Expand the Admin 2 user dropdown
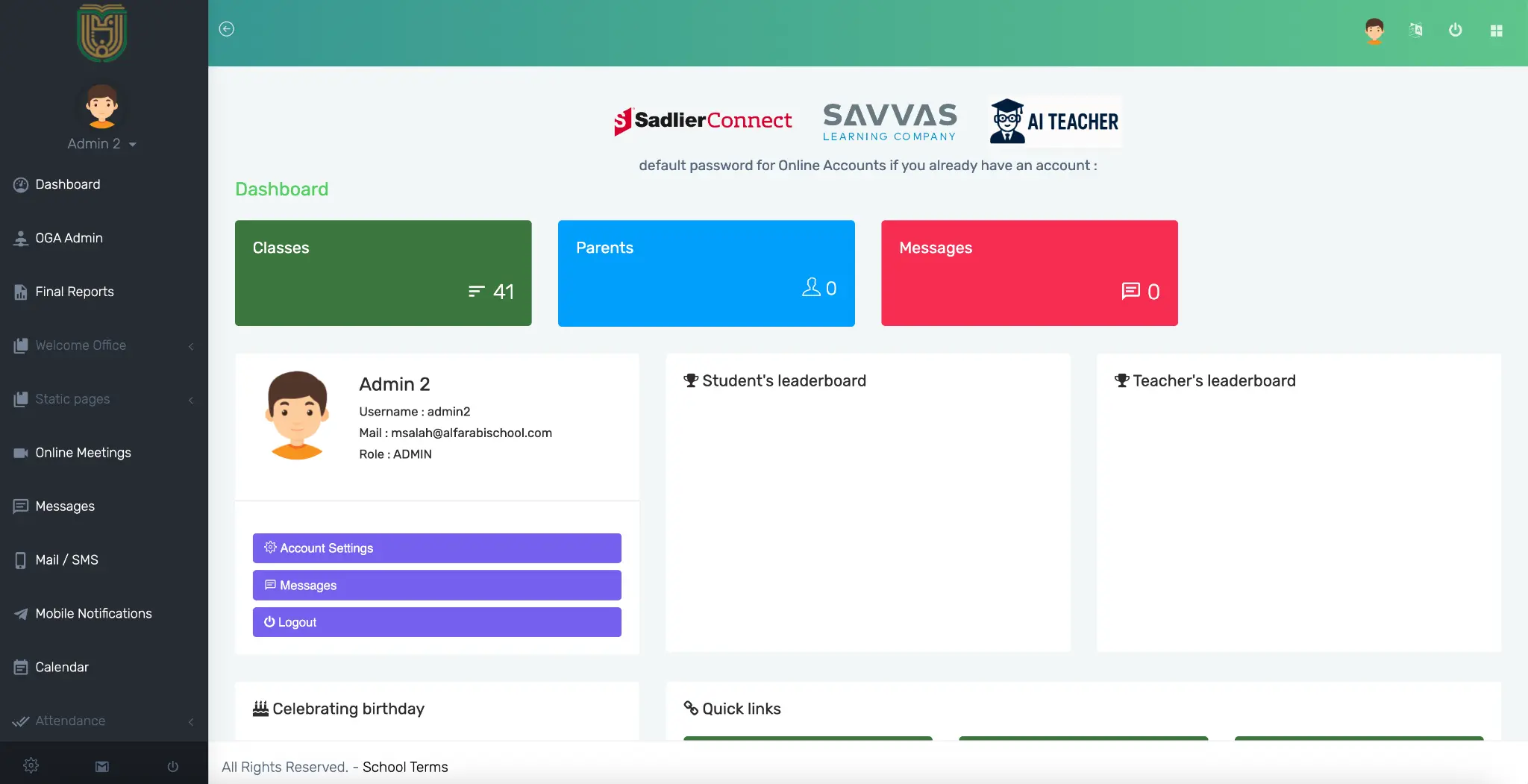Viewport: 1528px width, 784px height. click(x=101, y=144)
